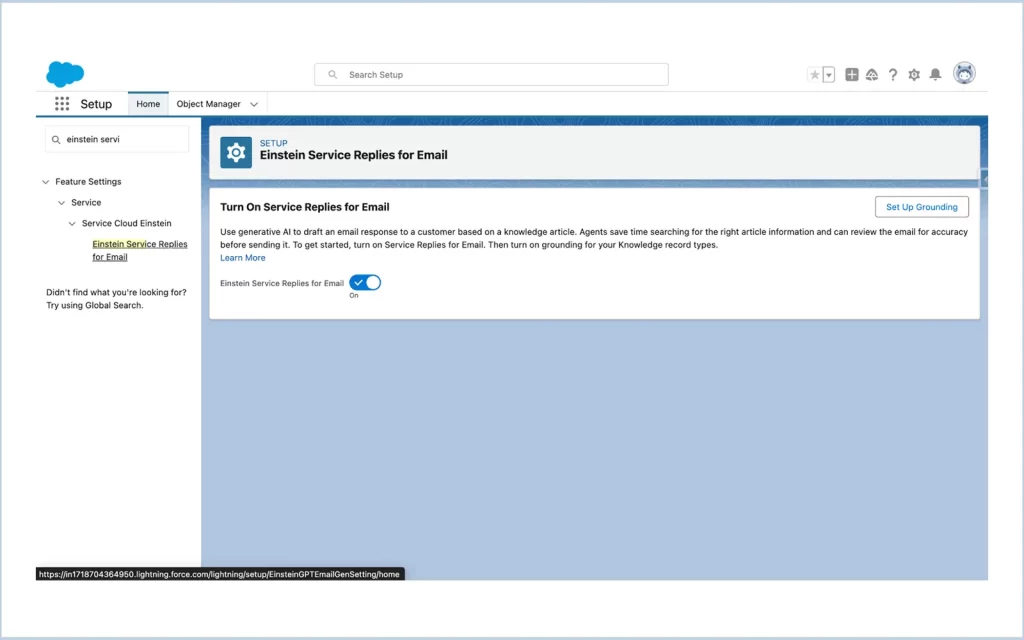Click 'Einstein Service Replies for Email' page title

(353, 155)
